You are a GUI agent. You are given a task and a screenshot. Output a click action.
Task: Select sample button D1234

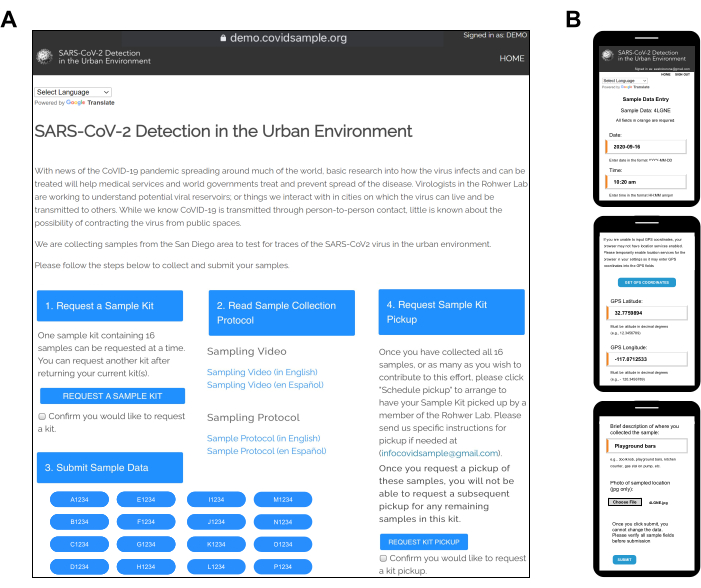pyautogui.click(x=79, y=567)
